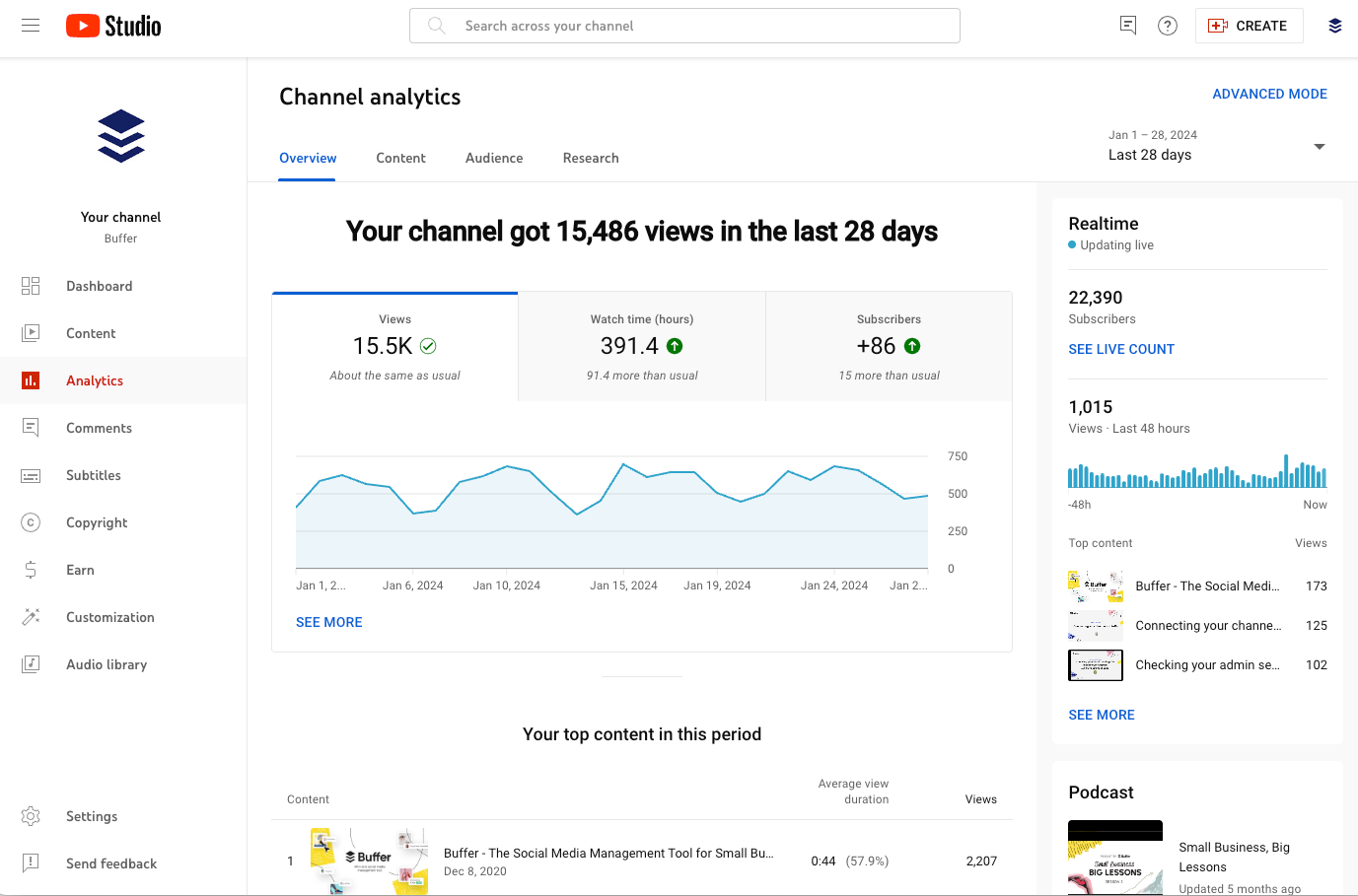
Task: Click the hamburger menu next to the Studio logo
Action: click(x=30, y=25)
